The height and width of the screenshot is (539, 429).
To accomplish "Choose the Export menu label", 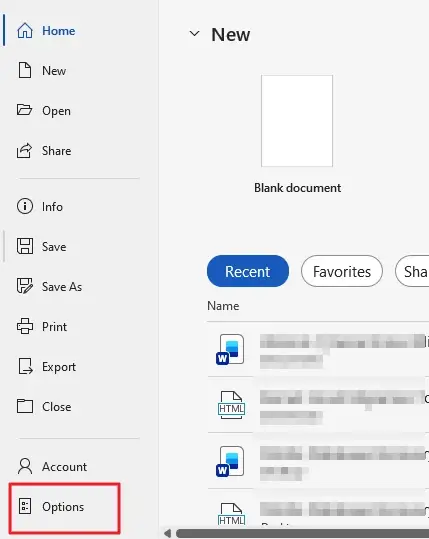I will [x=59, y=367].
